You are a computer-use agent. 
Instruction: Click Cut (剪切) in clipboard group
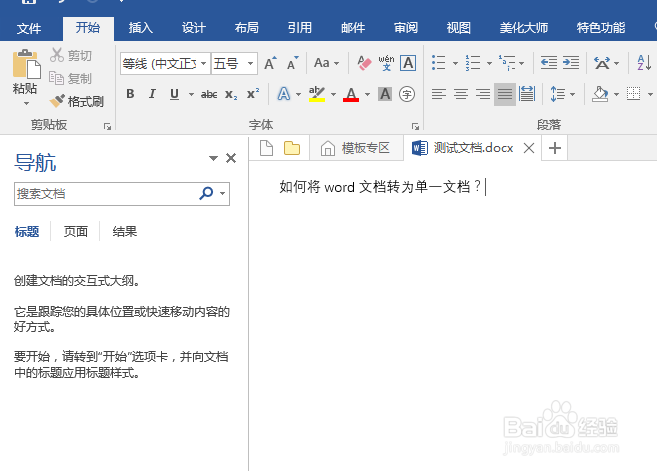(70, 55)
